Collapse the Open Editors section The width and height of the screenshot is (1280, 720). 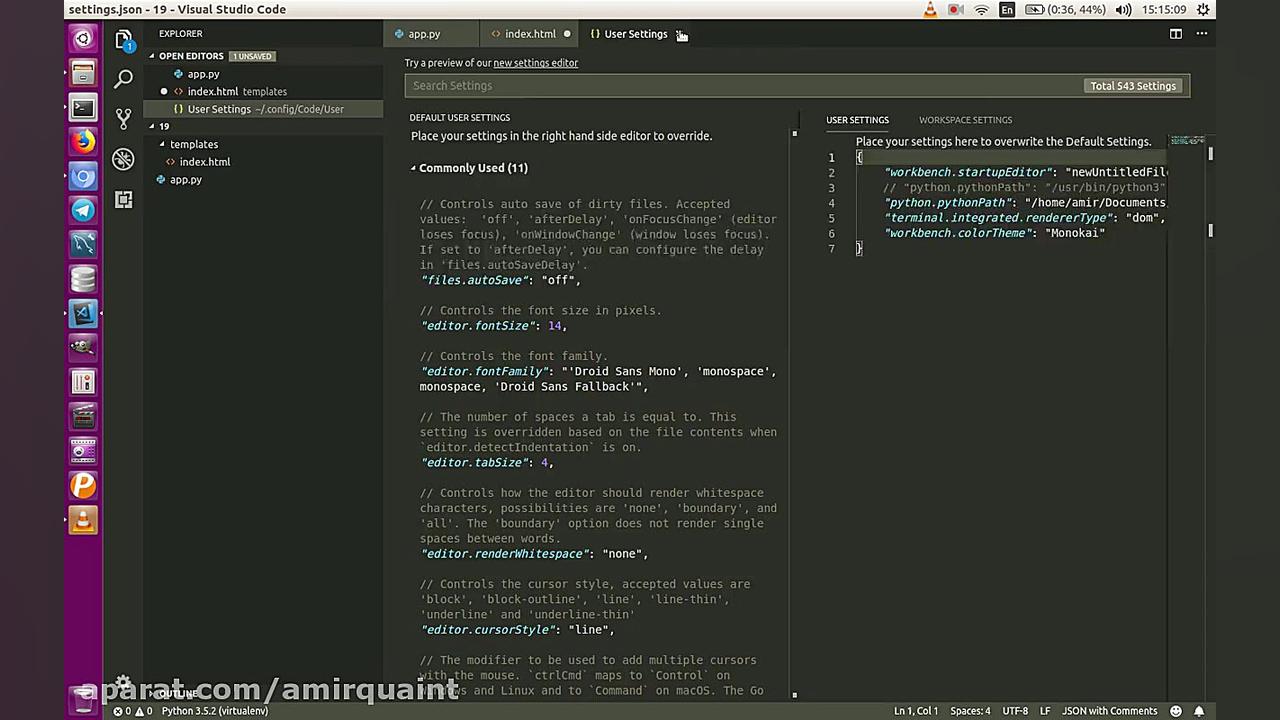coord(190,56)
